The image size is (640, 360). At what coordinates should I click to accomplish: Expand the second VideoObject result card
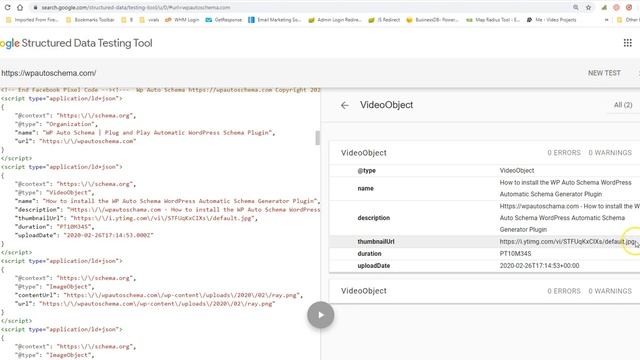(484, 291)
